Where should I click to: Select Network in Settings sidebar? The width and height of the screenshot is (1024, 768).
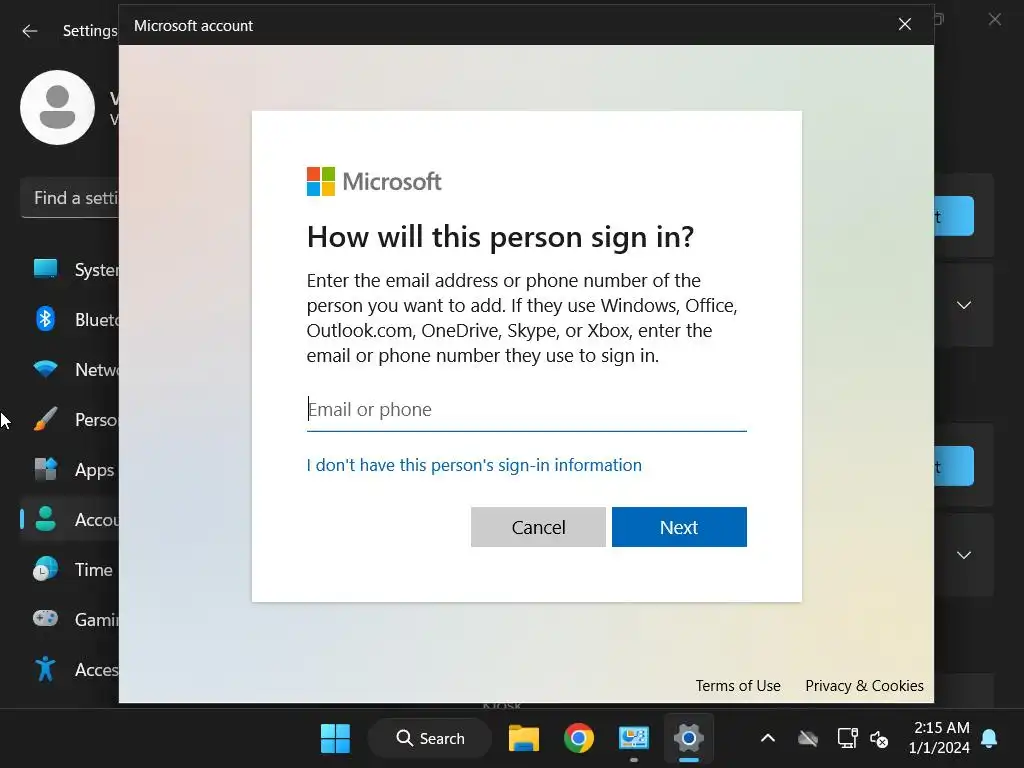tap(70, 370)
